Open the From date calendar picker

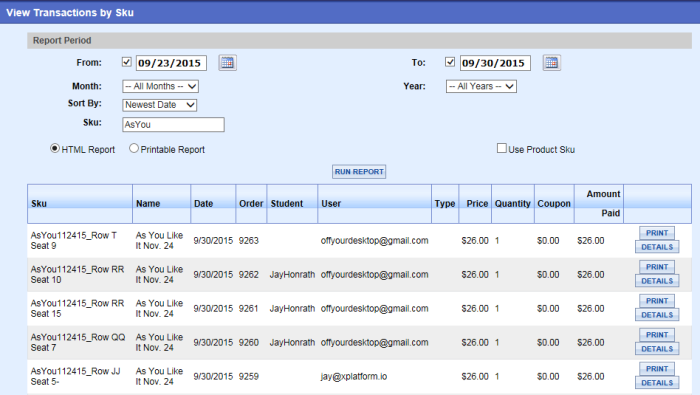[227, 63]
